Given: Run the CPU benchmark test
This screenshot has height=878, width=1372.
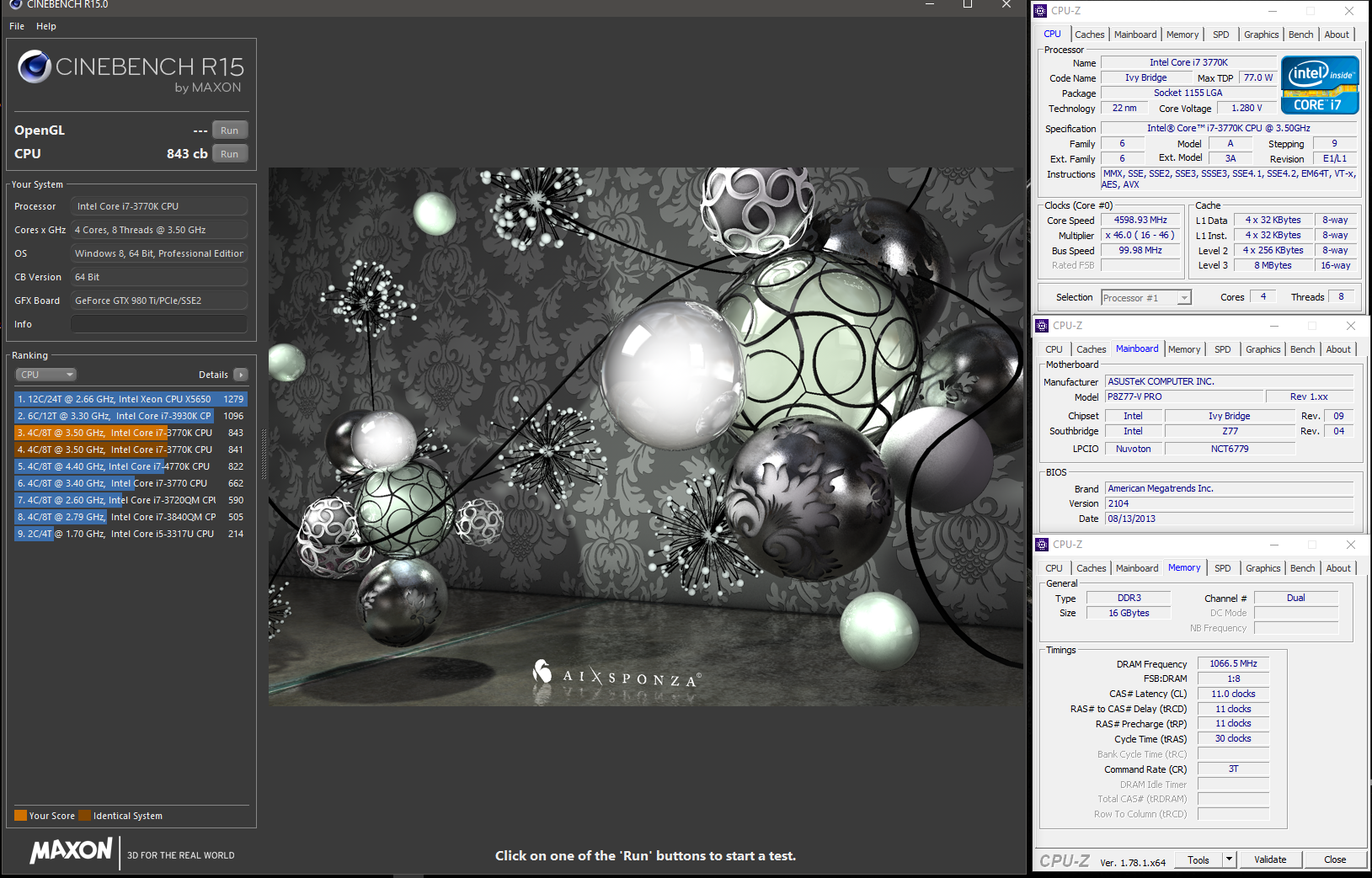Looking at the screenshot, I should (x=230, y=154).
